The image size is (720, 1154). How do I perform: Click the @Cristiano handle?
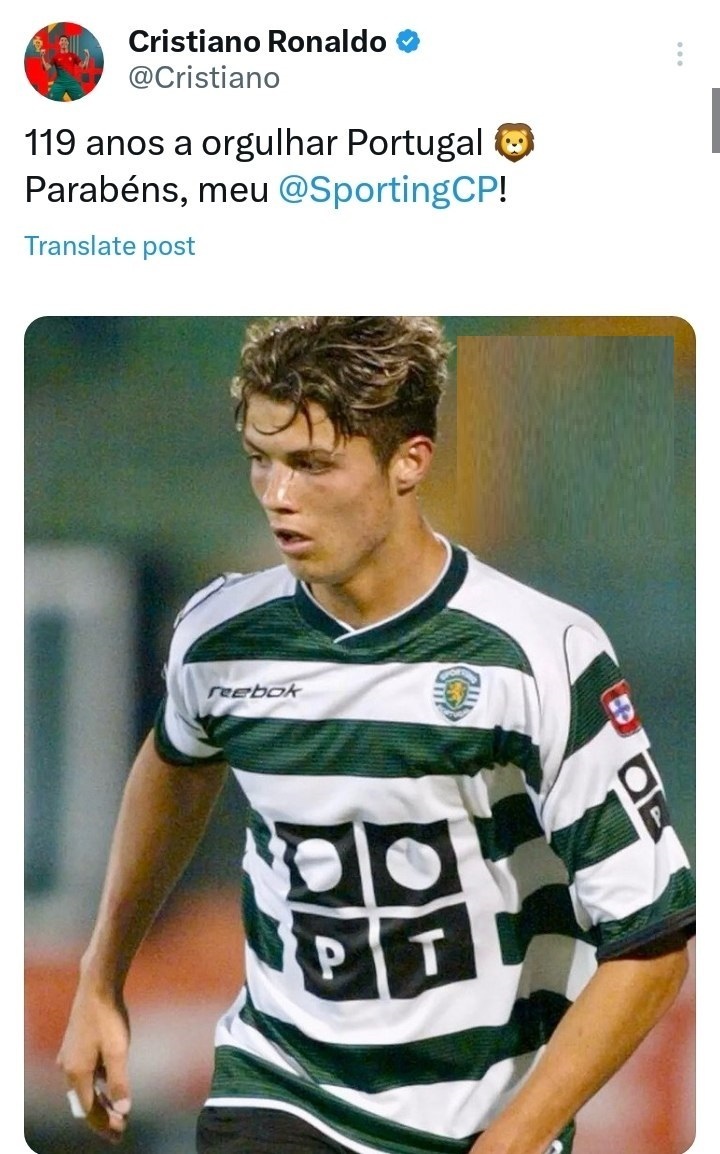coord(204,77)
